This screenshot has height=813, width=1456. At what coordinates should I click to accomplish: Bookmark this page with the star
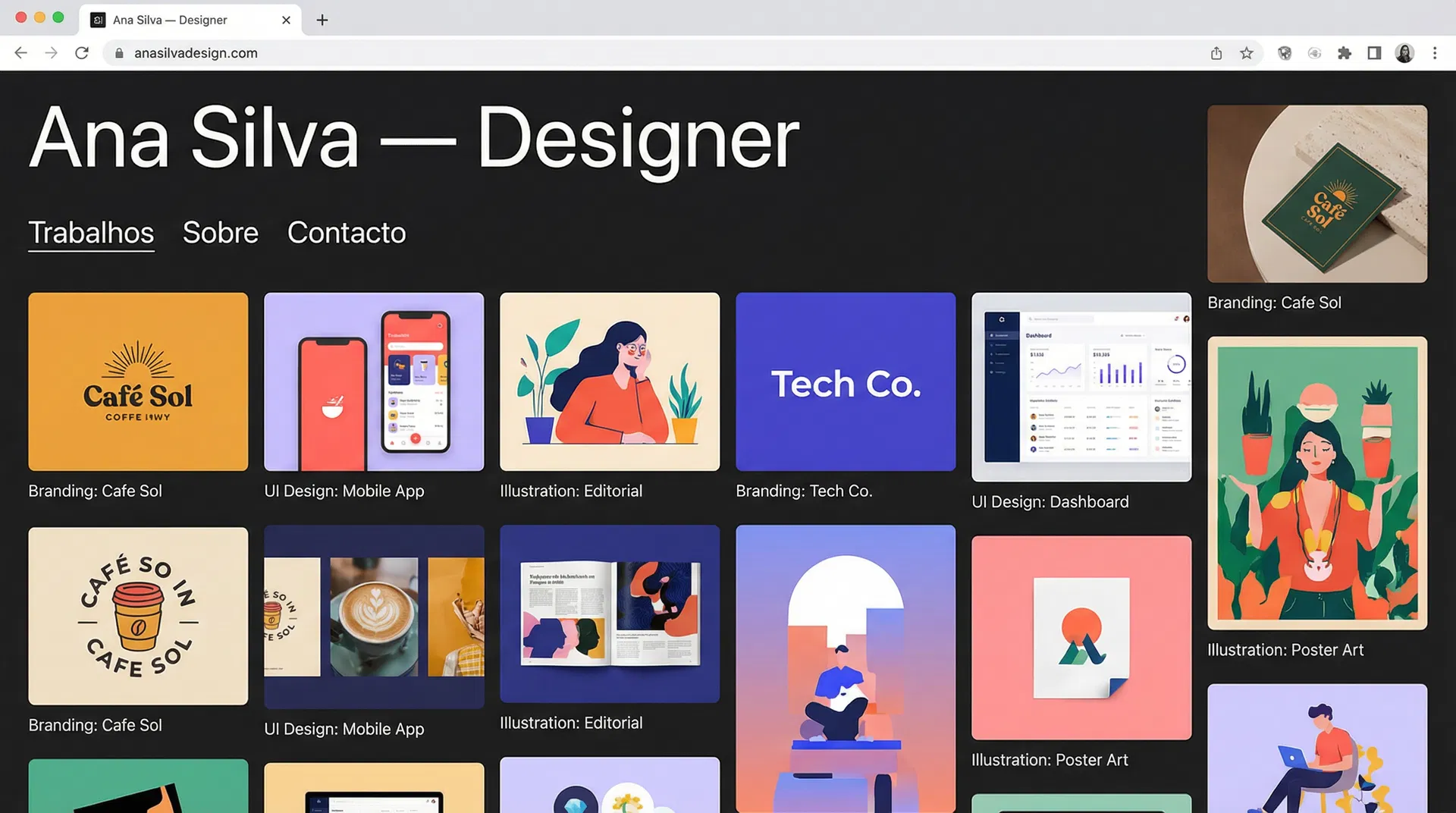click(x=1246, y=53)
